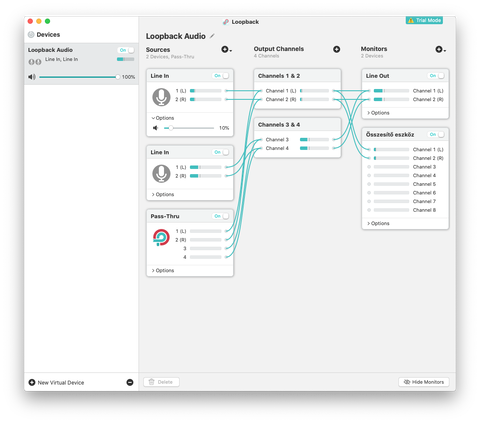Click the Devices heading in the sidebar
This screenshot has width=480, height=423.
coord(48,35)
